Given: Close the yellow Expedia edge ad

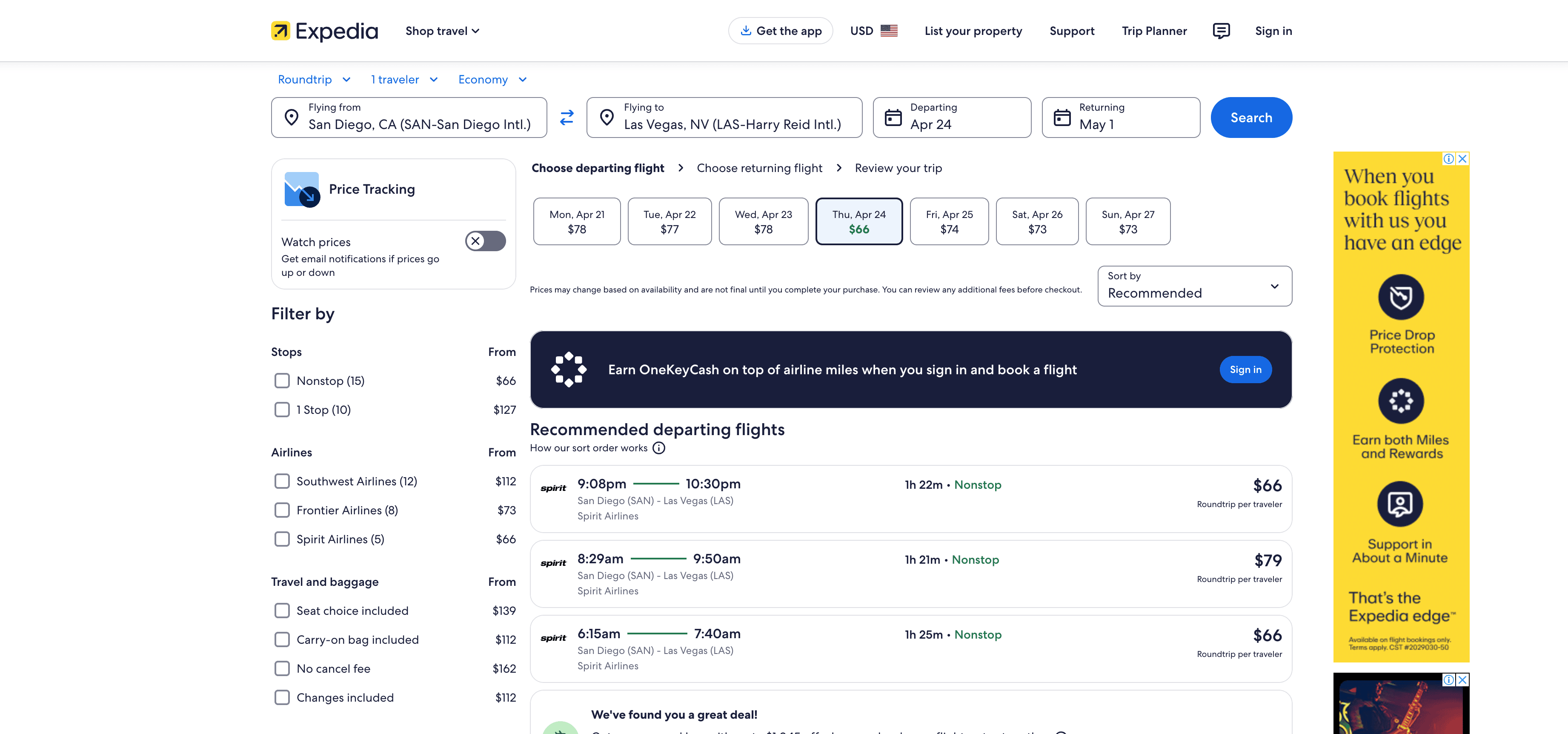Looking at the screenshot, I should pyautogui.click(x=1462, y=159).
